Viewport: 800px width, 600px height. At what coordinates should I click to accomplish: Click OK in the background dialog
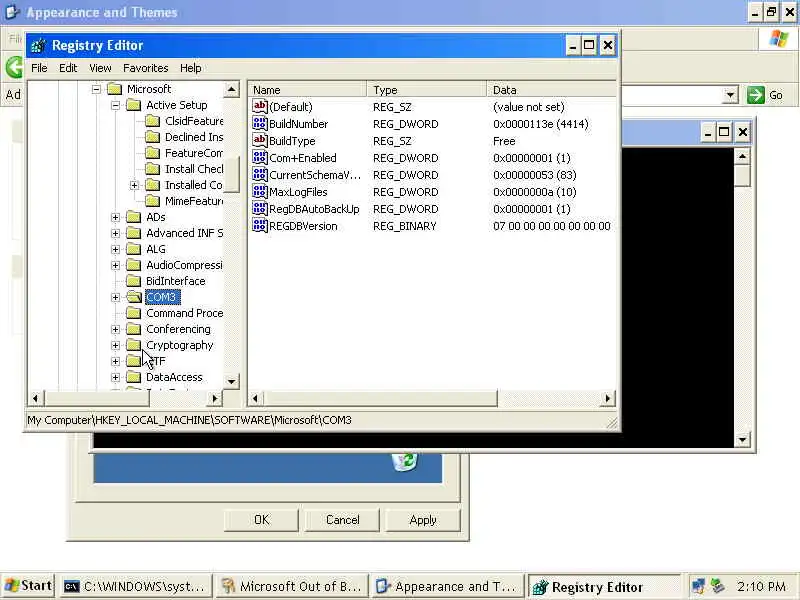click(261, 520)
